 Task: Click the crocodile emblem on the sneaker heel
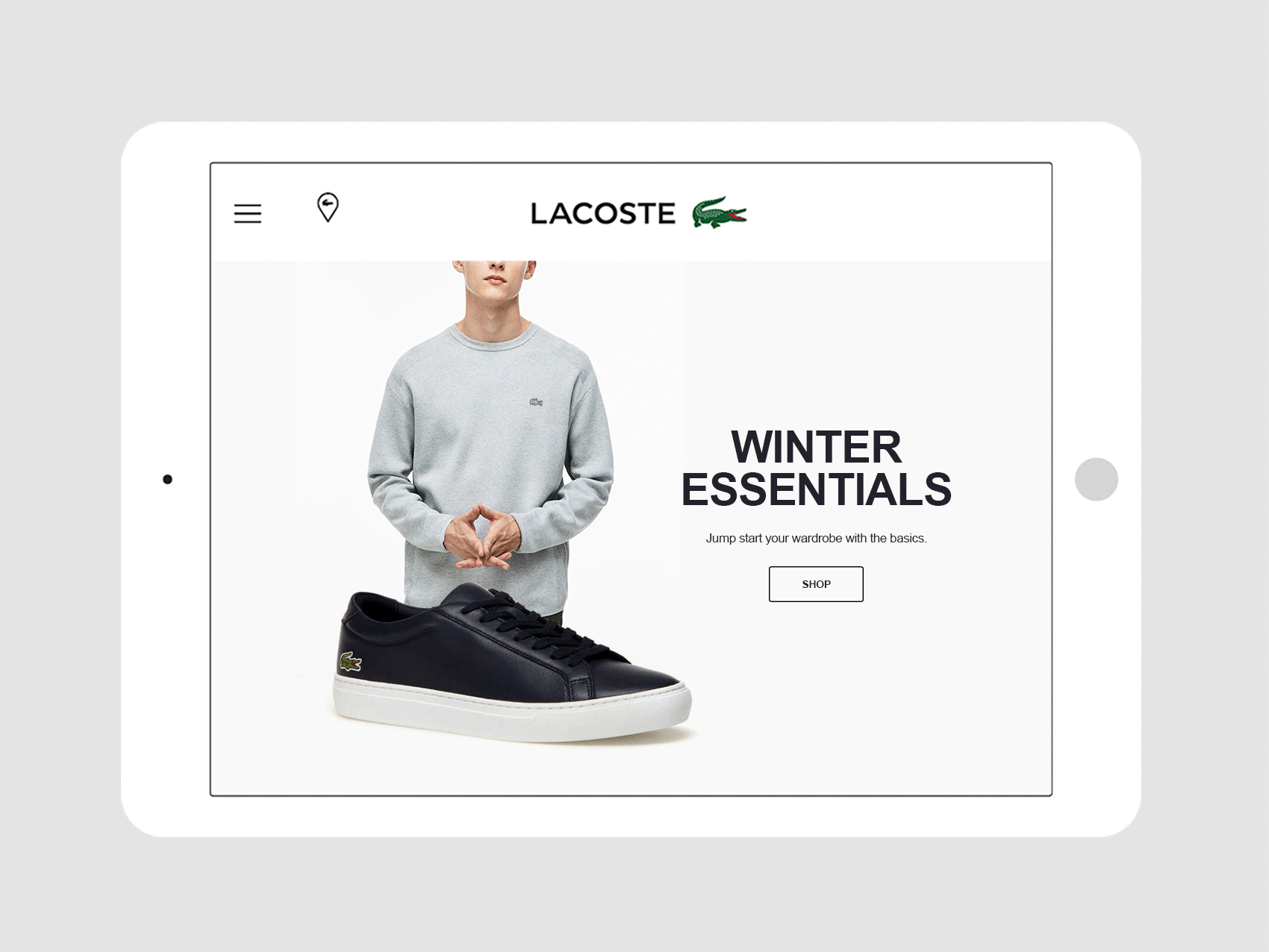tap(350, 662)
